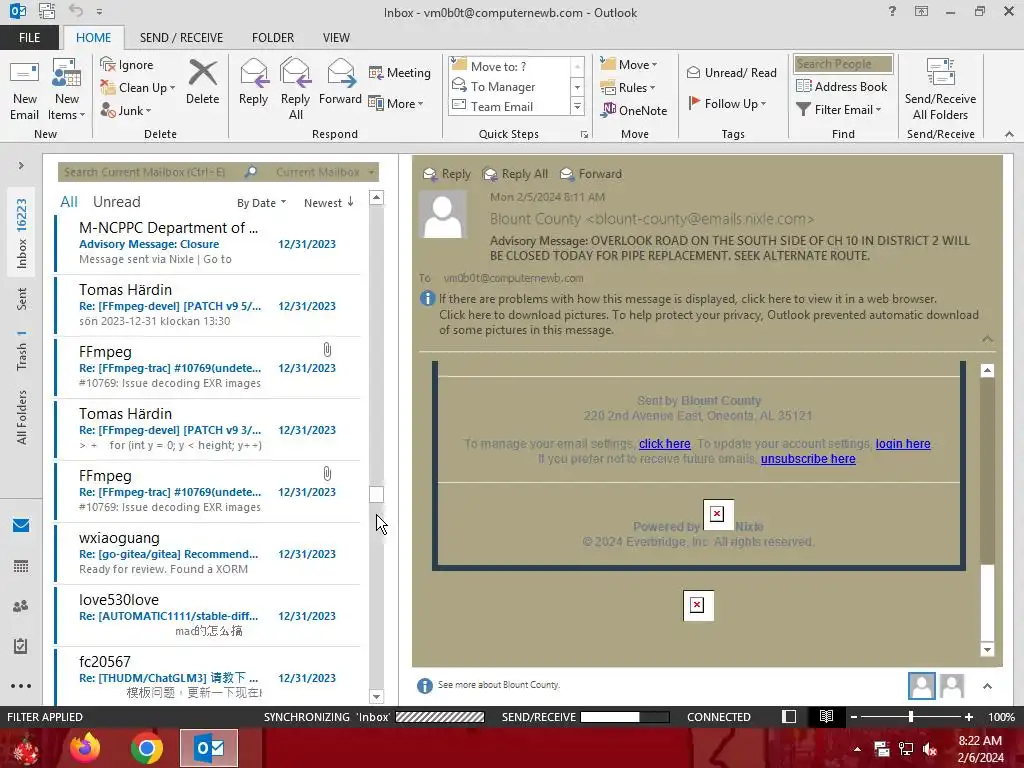This screenshot has height=768, width=1024.
Task: Select the To Manager quick step
Action: pyautogui.click(x=503, y=86)
